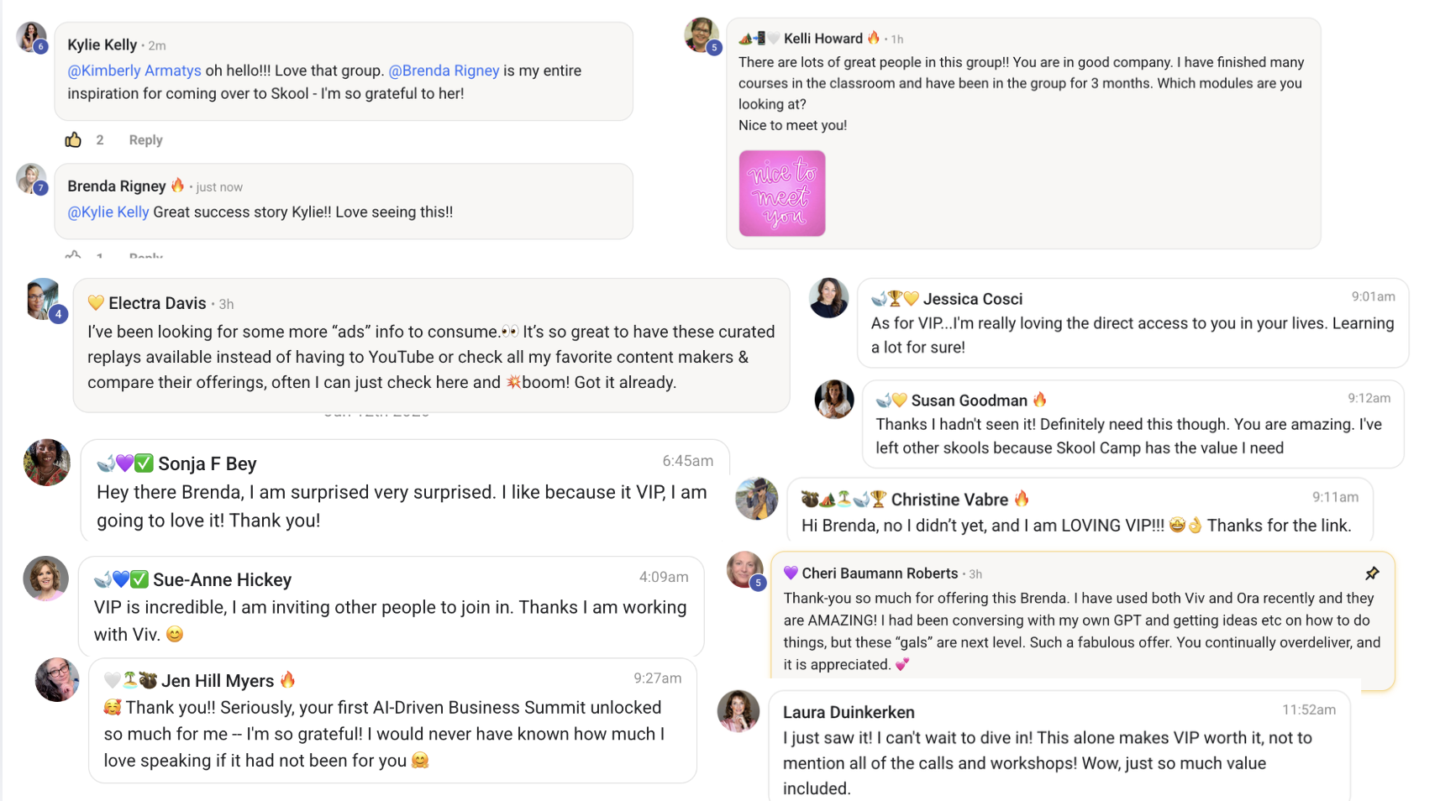This screenshot has height=801, width=1440.
Task: Click the @Kylie Kelly mention in Brenda's reply
Action: [x=108, y=212]
